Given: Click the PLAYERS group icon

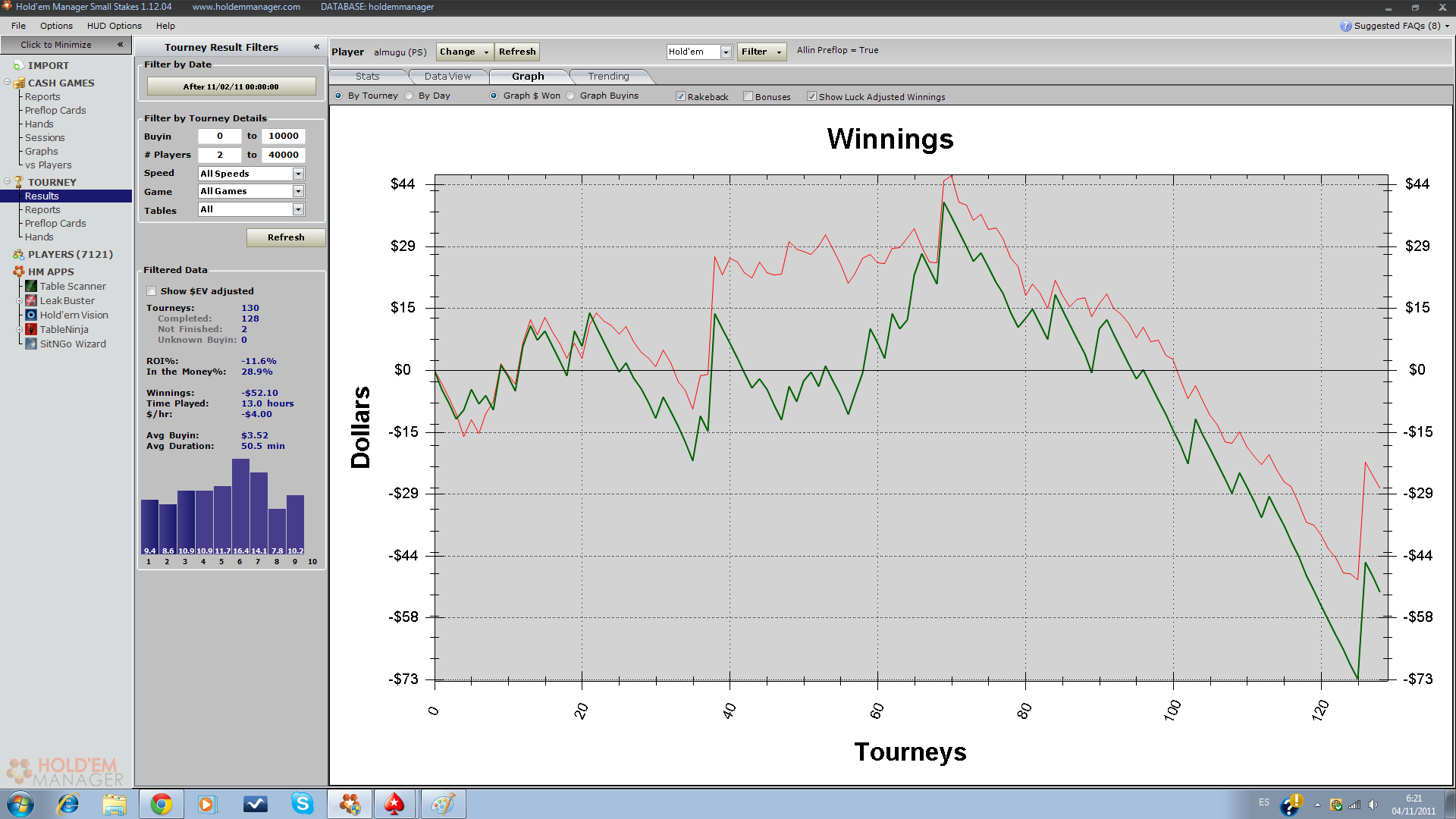Looking at the screenshot, I should click(19, 254).
